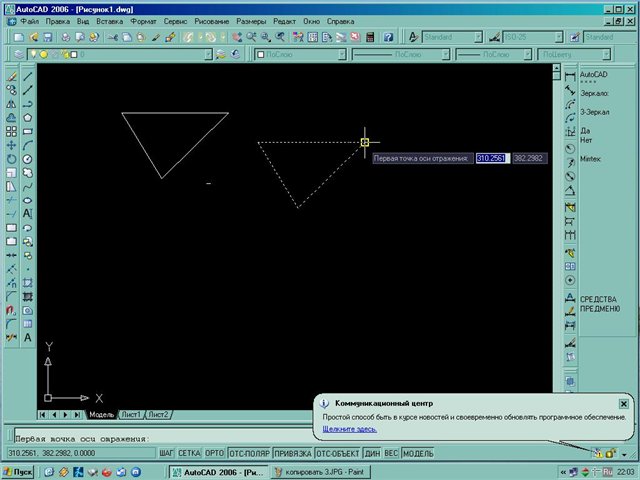Click the Move modify tool
This screenshot has height=480, width=640.
tap(11, 144)
